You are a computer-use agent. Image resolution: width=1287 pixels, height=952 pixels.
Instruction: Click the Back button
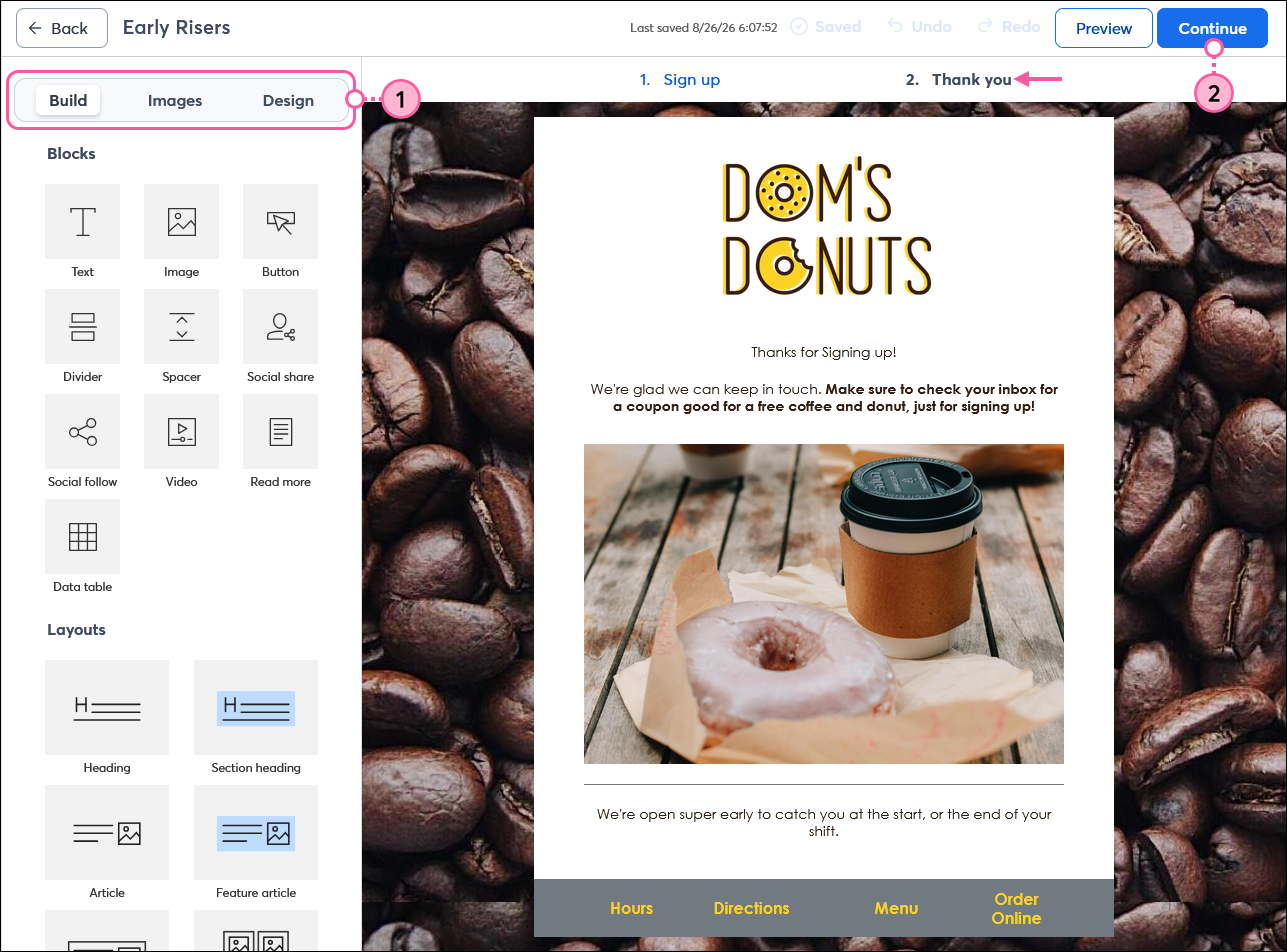[x=62, y=28]
